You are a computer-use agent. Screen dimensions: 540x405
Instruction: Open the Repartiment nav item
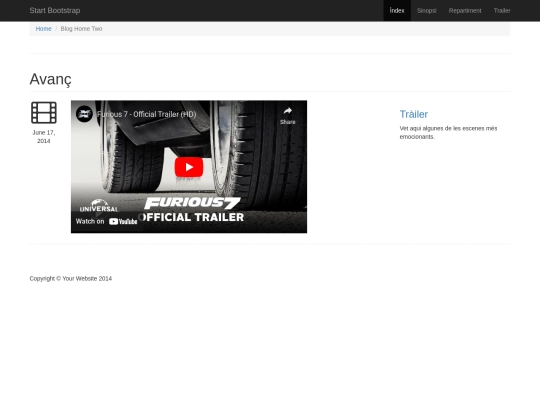[465, 11]
